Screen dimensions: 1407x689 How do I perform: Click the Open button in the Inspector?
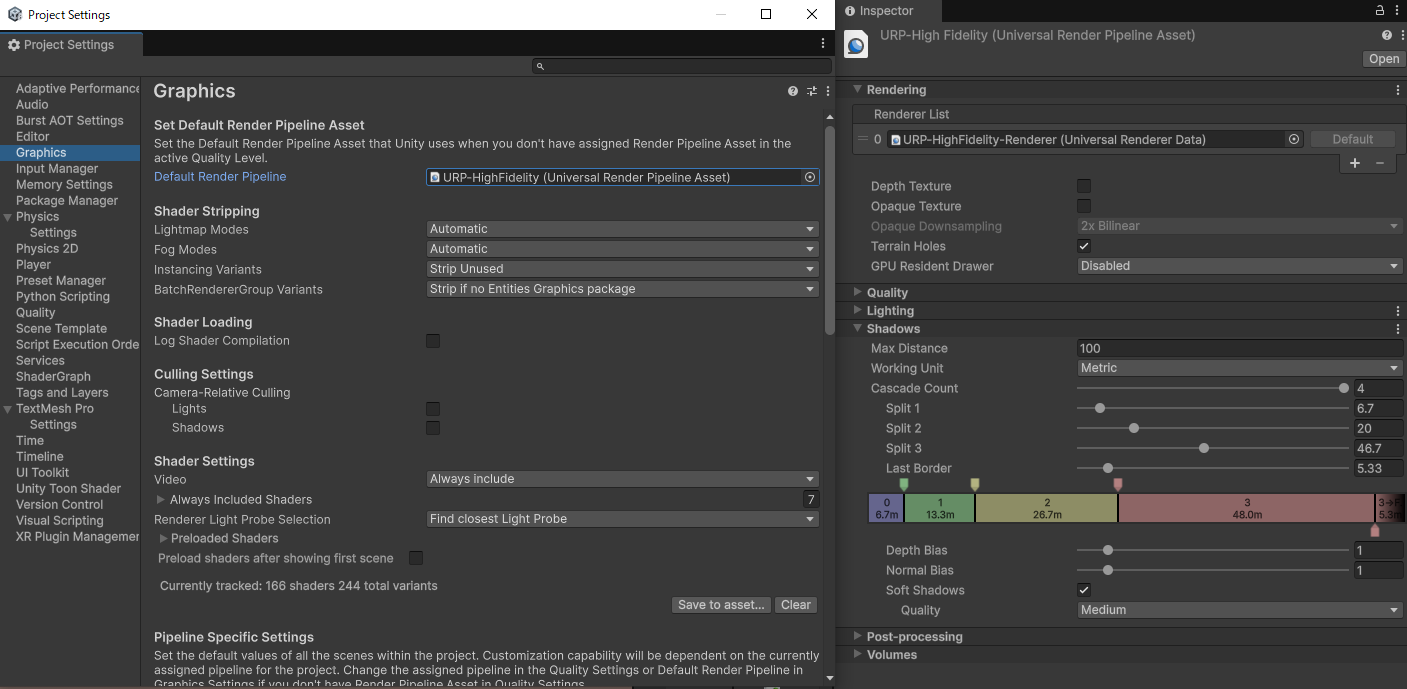coord(1384,59)
